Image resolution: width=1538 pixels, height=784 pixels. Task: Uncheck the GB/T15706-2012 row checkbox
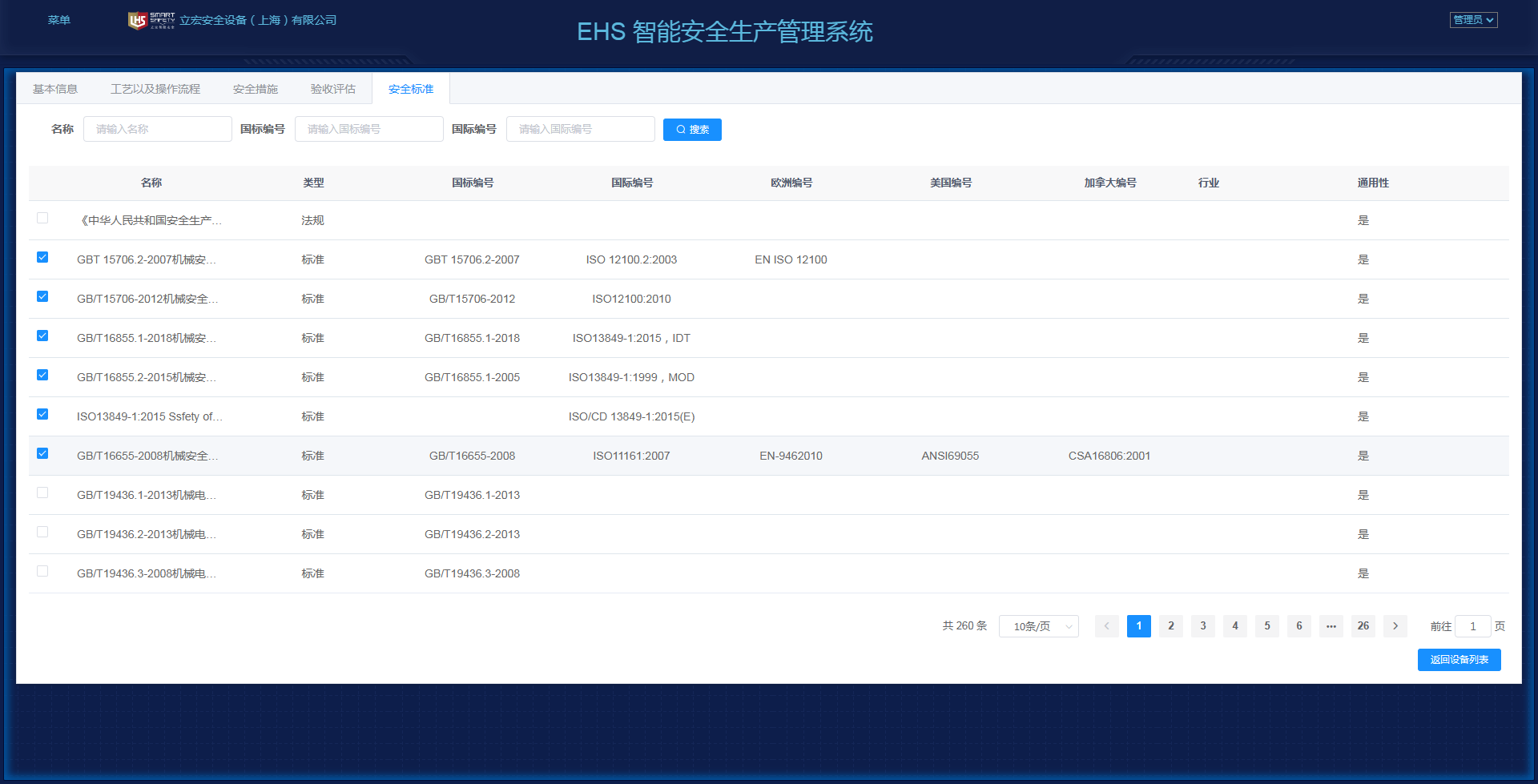click(x=42, y=296)
